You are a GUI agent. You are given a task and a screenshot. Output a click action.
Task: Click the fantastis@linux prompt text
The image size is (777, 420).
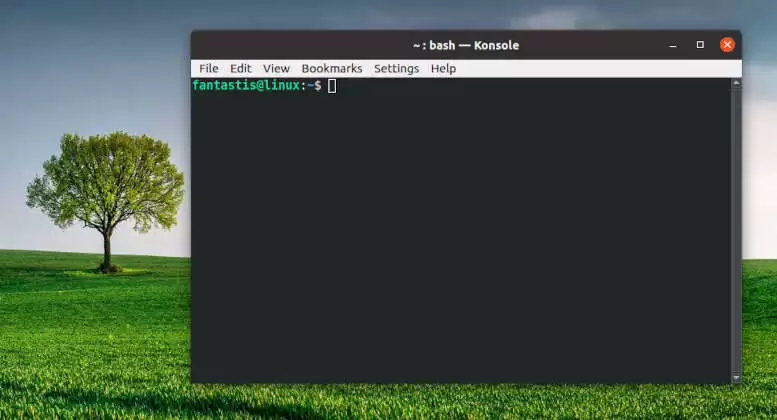(x=246, y=85)
